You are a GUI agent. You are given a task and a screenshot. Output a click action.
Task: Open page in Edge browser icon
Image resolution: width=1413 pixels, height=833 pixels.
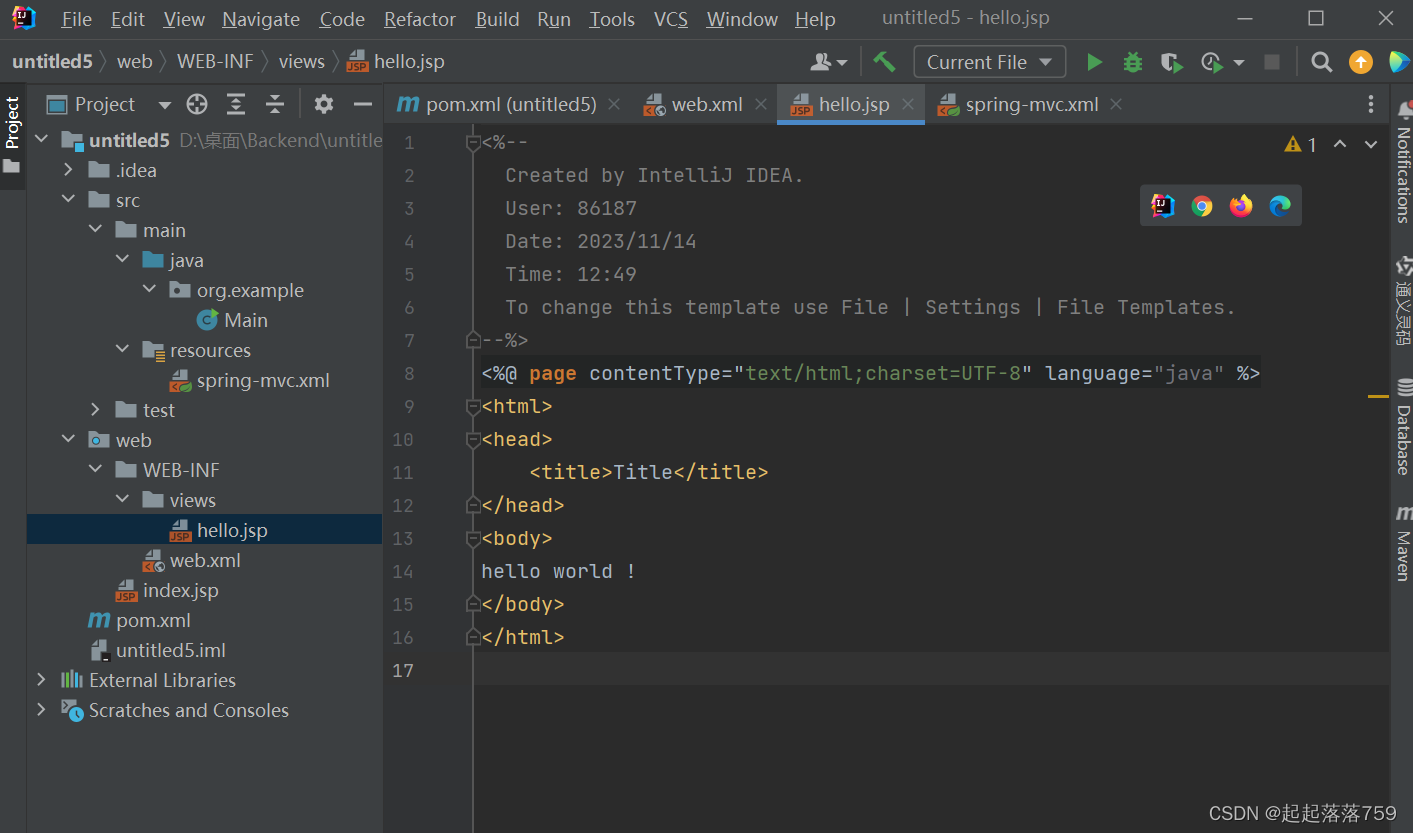point(1280,206)
